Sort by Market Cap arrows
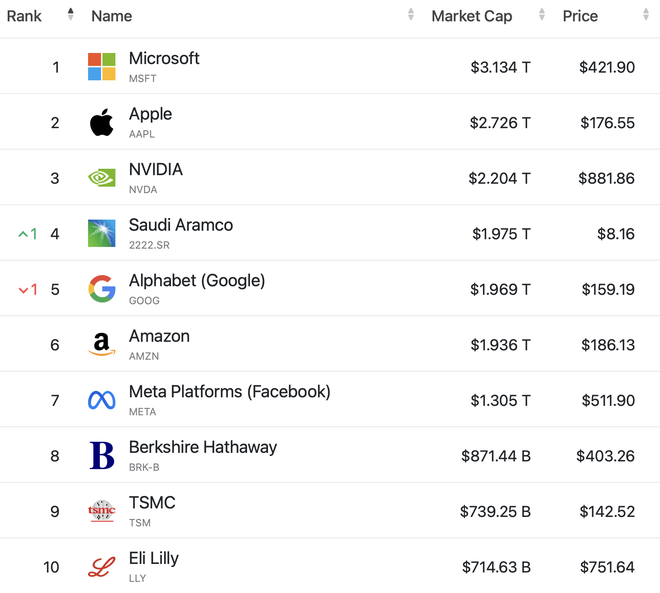 pos(542,14)
